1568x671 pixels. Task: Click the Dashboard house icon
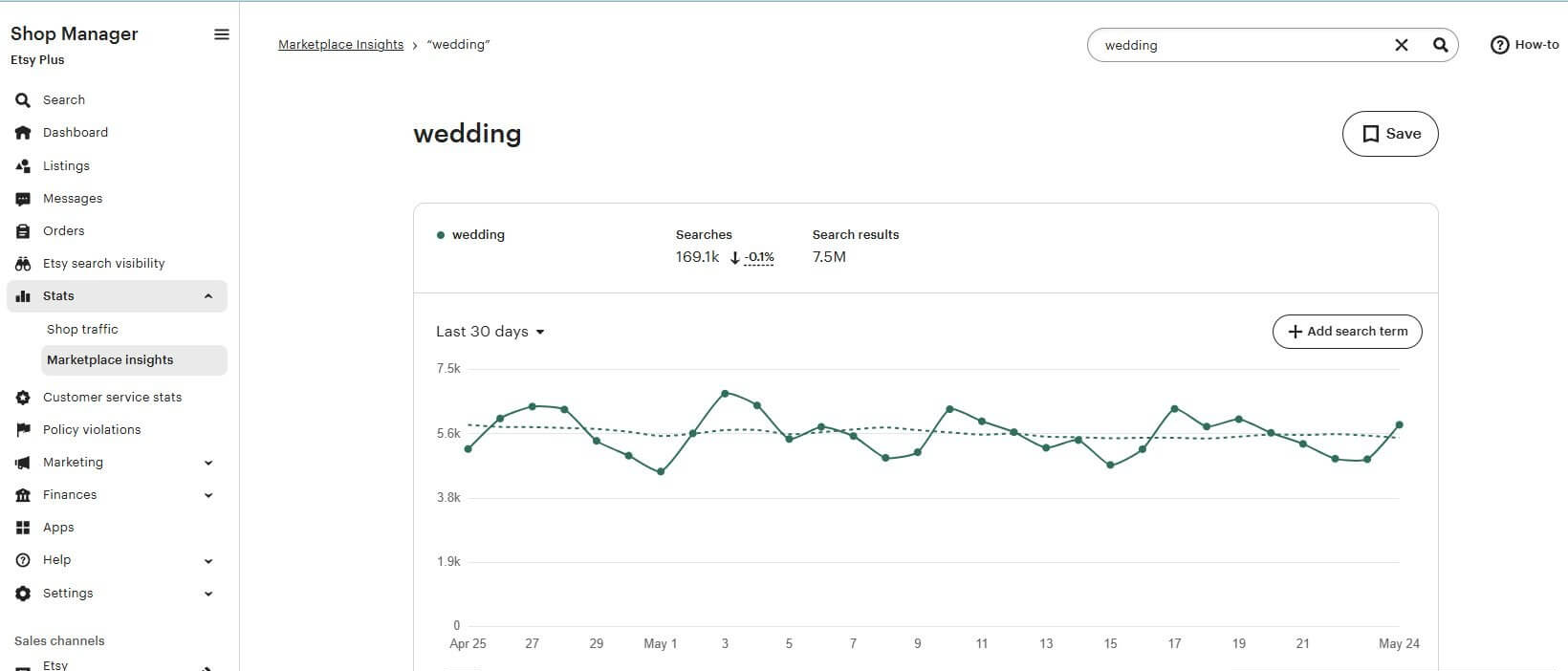(23, 133)
